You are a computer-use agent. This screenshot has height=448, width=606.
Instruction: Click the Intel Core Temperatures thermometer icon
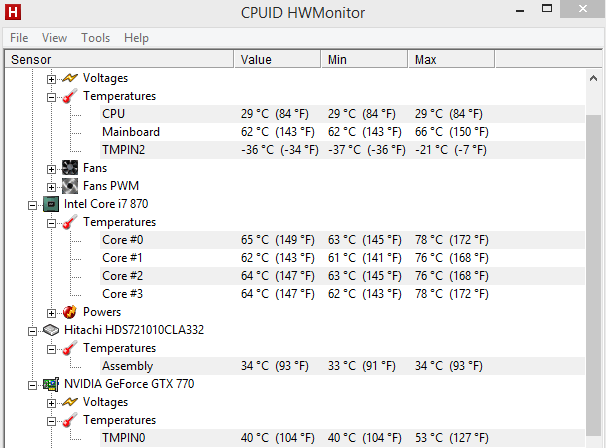coord(70,222)
